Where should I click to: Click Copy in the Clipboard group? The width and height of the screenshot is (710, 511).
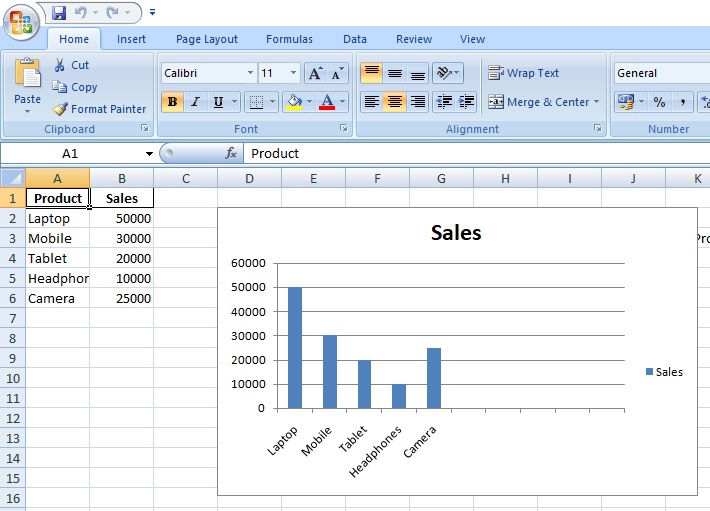tap(75, 87)
